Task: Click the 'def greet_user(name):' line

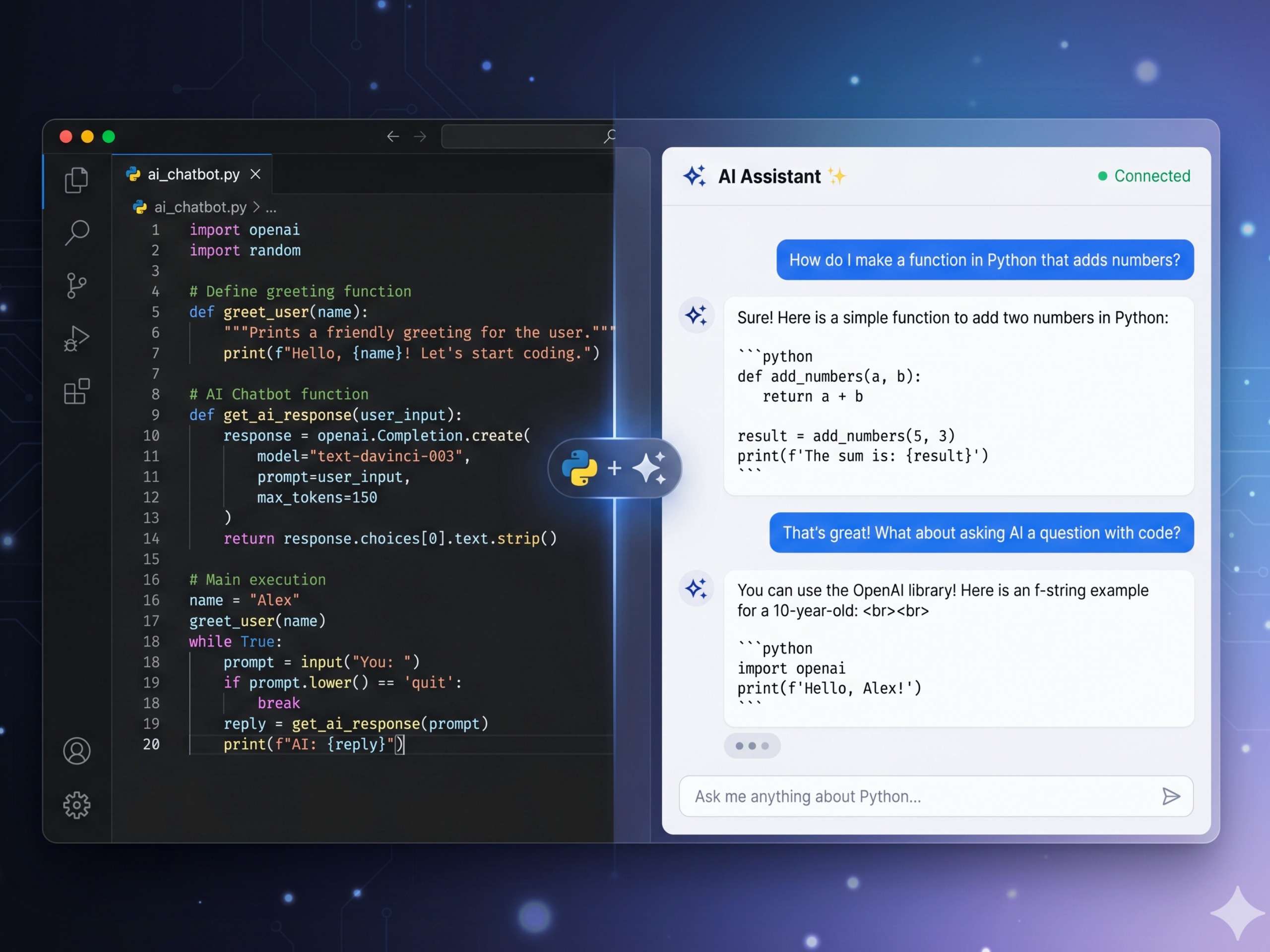Action: tap(278, 312)
